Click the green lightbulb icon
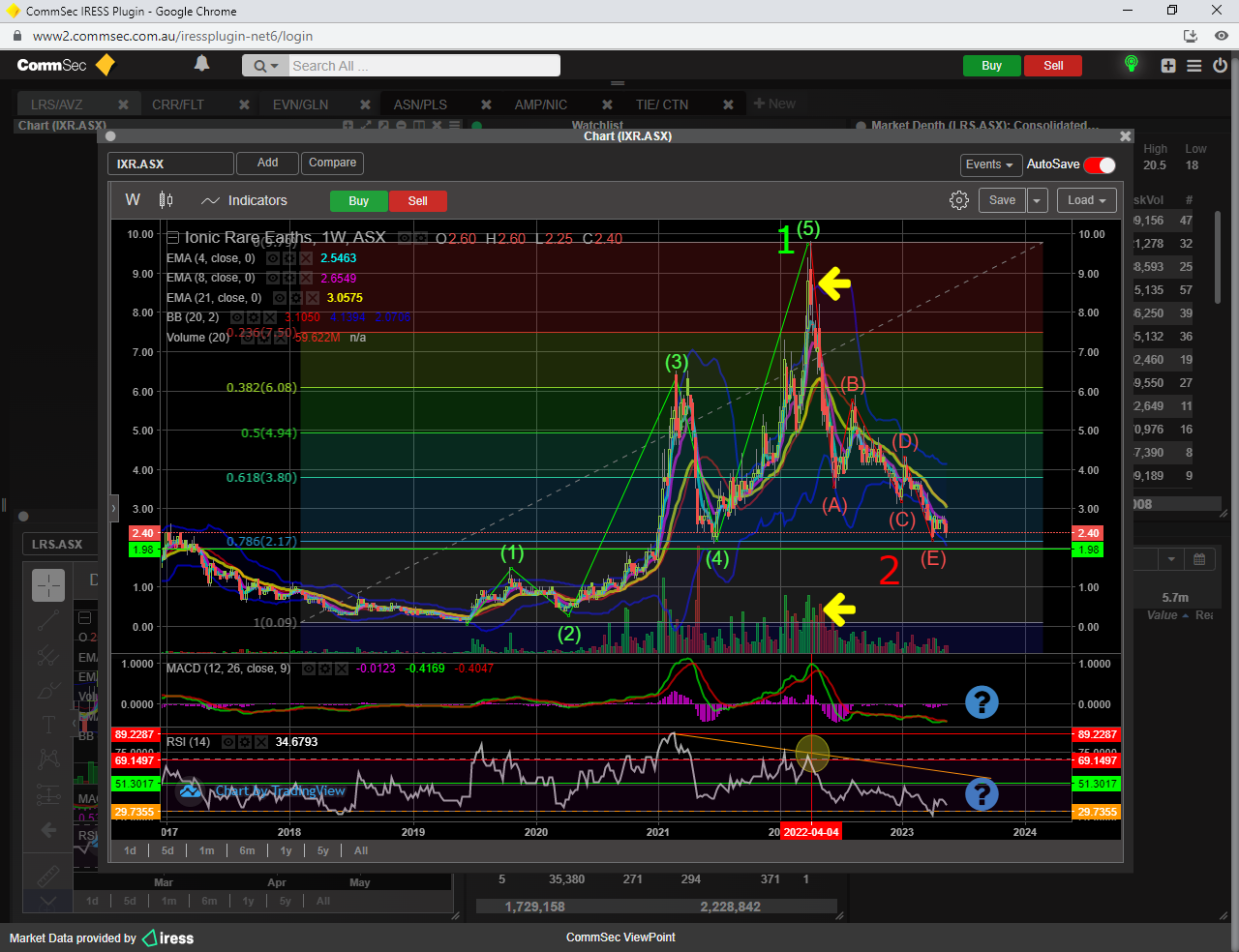The height and width of the screenshot is (952, 1239). pyautogui.click(x=1131, y=64)
